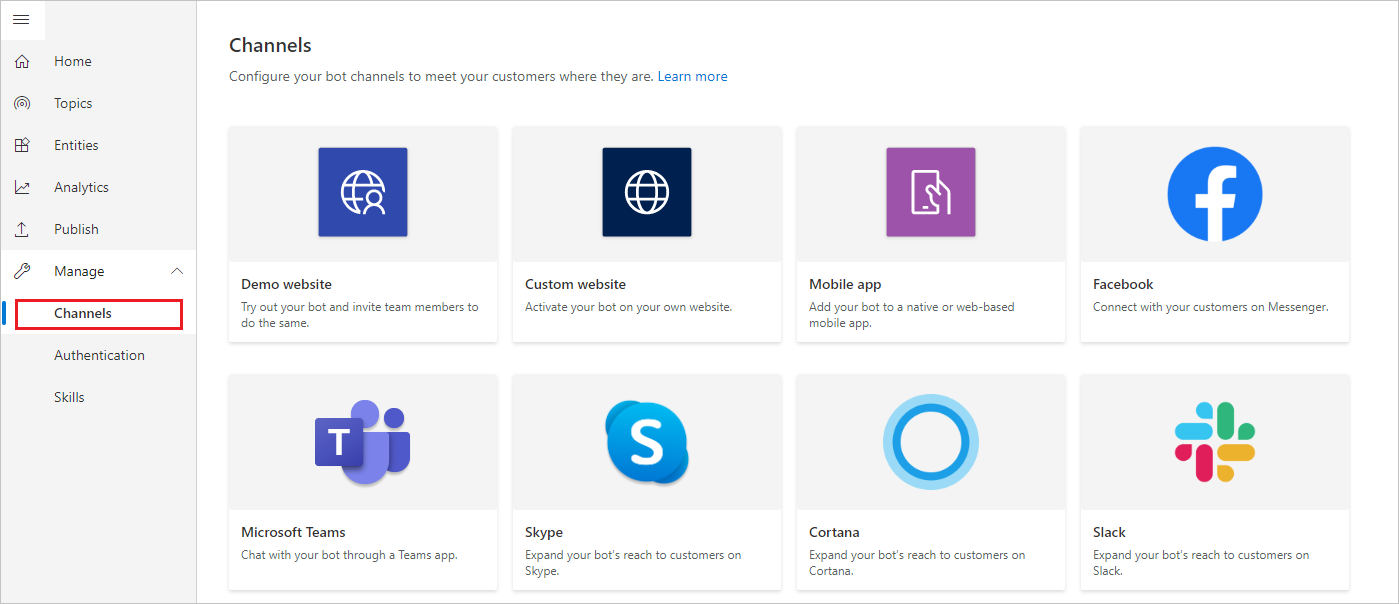Click 'Try out your bot and invite team members' text
This screenshot has height=604, width=1399.
pyautogui.click(x=360, y=315)
